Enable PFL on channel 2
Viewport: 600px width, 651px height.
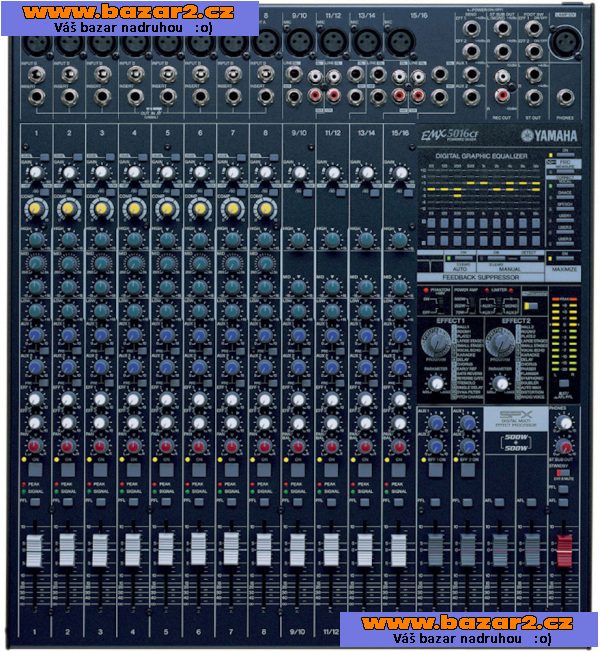[x=68, y=502]
